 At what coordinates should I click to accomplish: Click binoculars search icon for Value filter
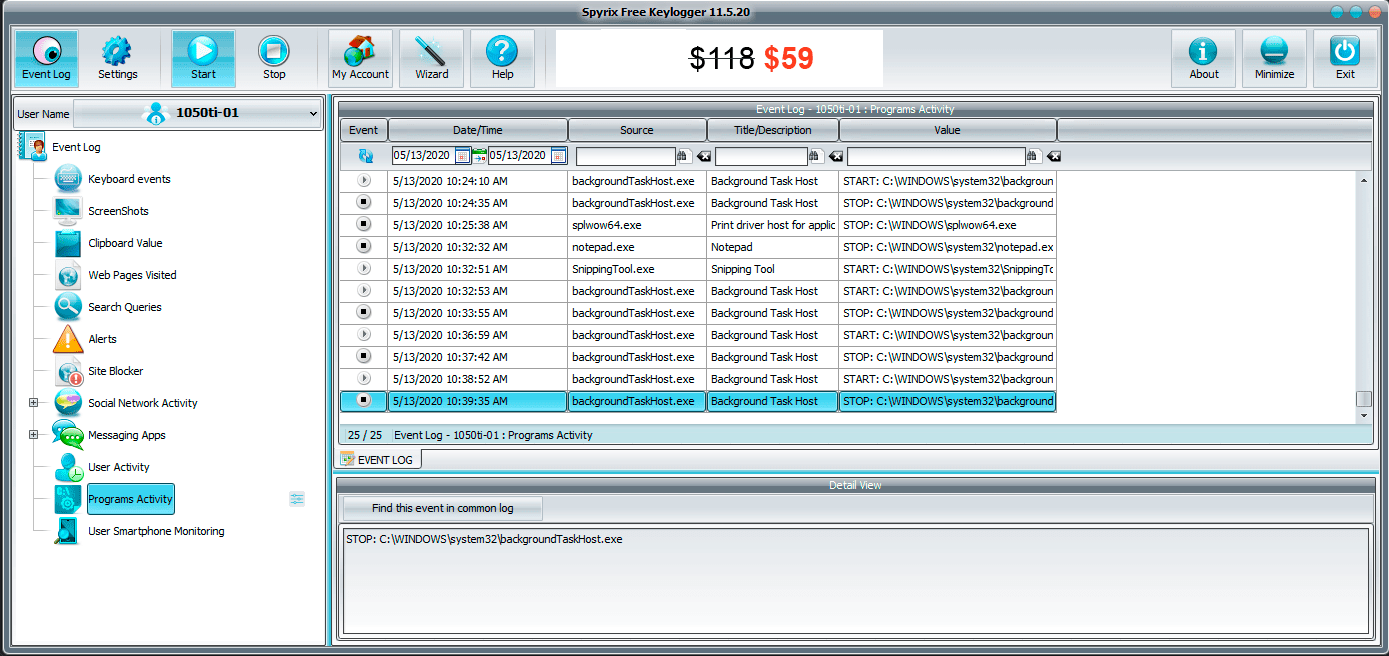pyautogui.click(x=1034, y=156)
